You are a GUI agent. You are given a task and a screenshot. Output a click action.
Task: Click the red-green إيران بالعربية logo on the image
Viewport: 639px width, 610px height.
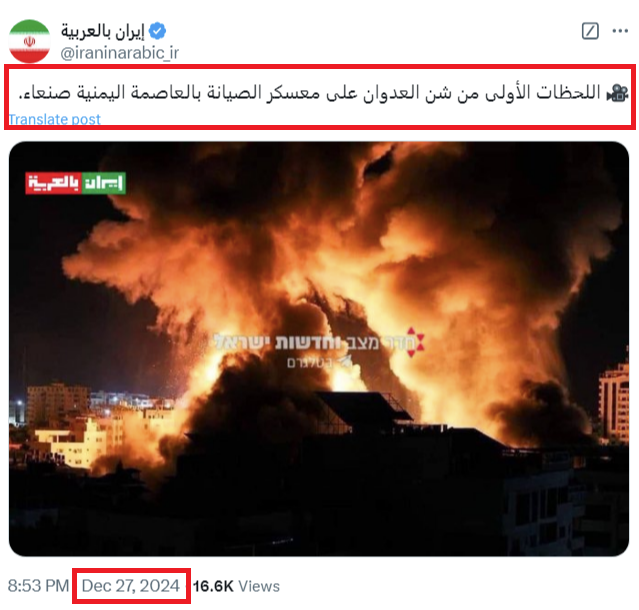coord(76,183)
